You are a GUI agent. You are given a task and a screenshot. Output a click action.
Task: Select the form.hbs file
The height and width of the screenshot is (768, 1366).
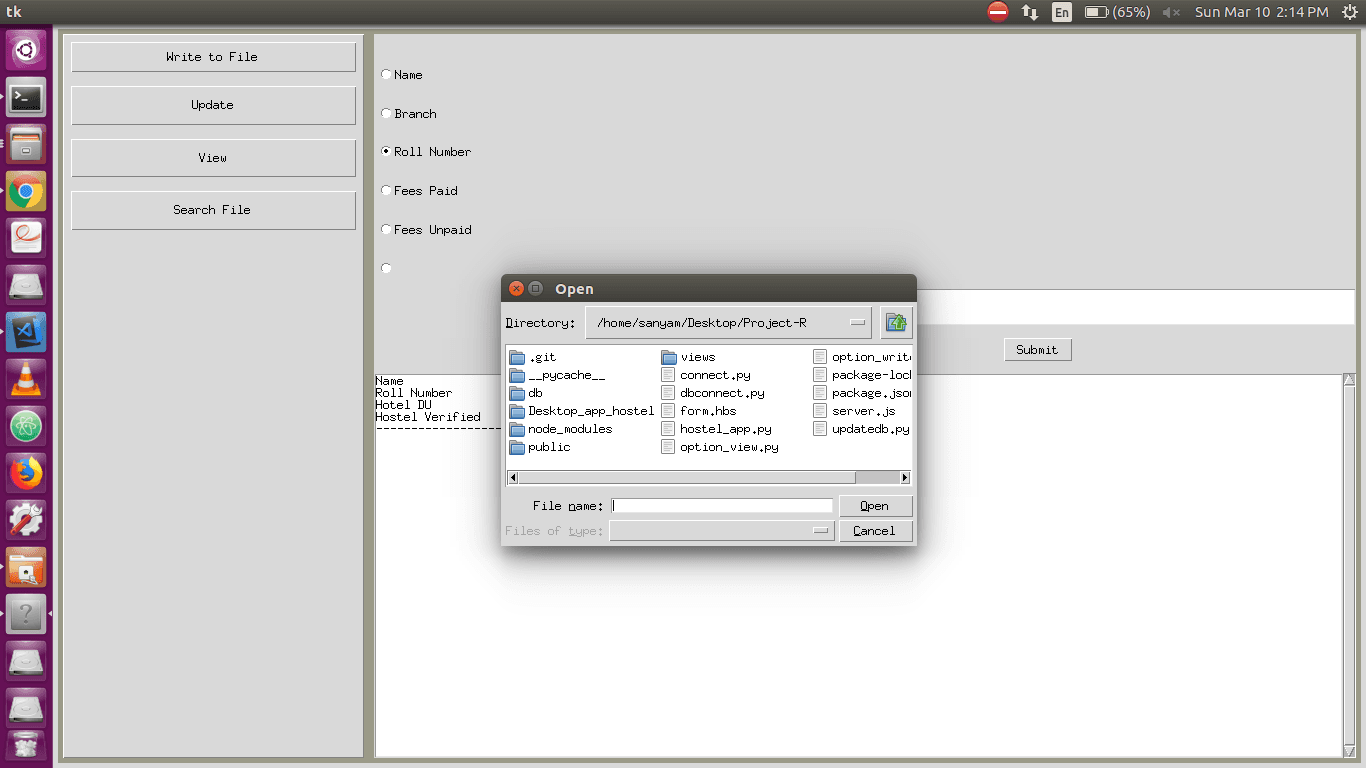[x=699, y=411]
